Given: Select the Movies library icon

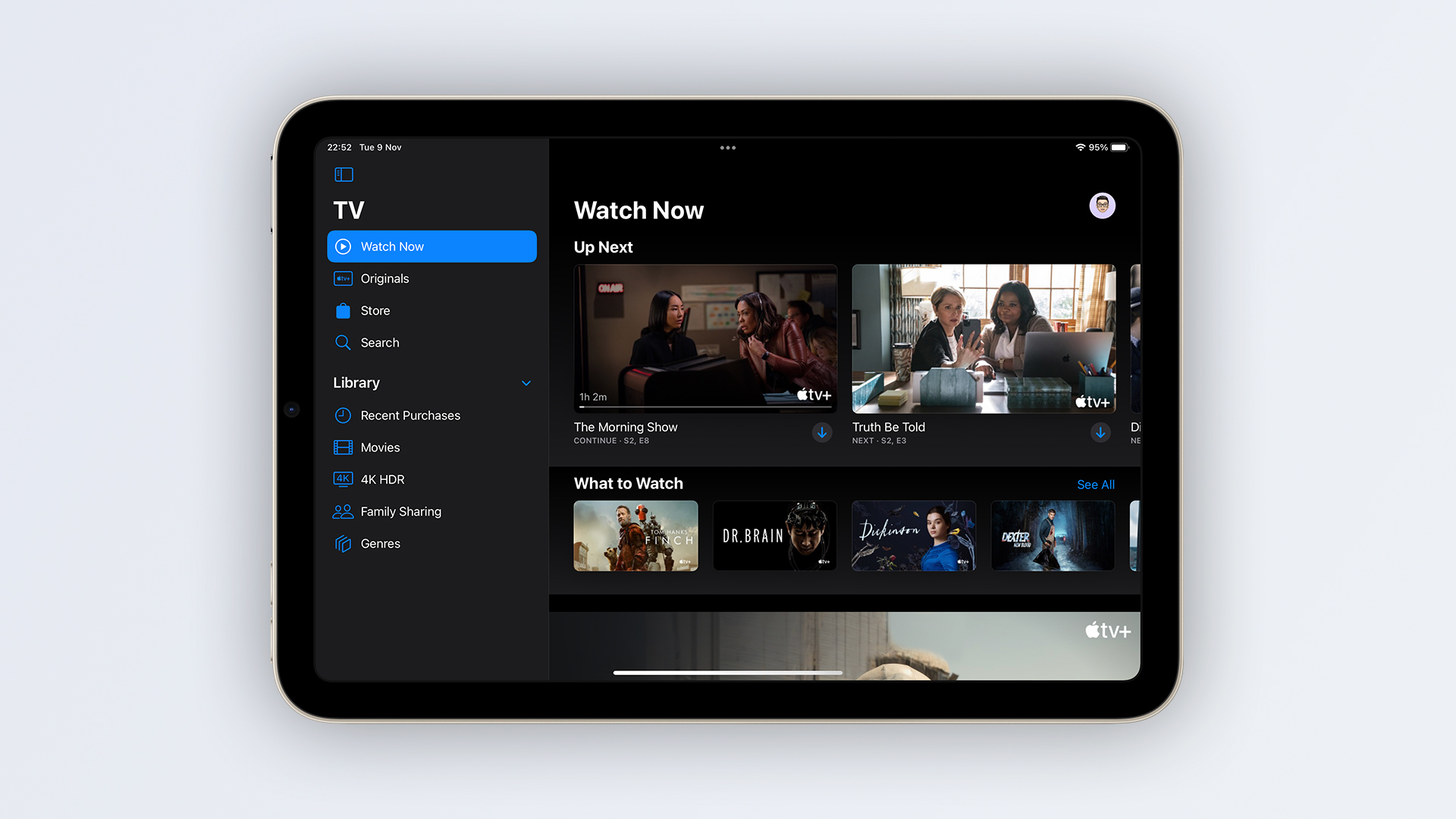Looking at the screenshot, I should (x=343, y=446).
